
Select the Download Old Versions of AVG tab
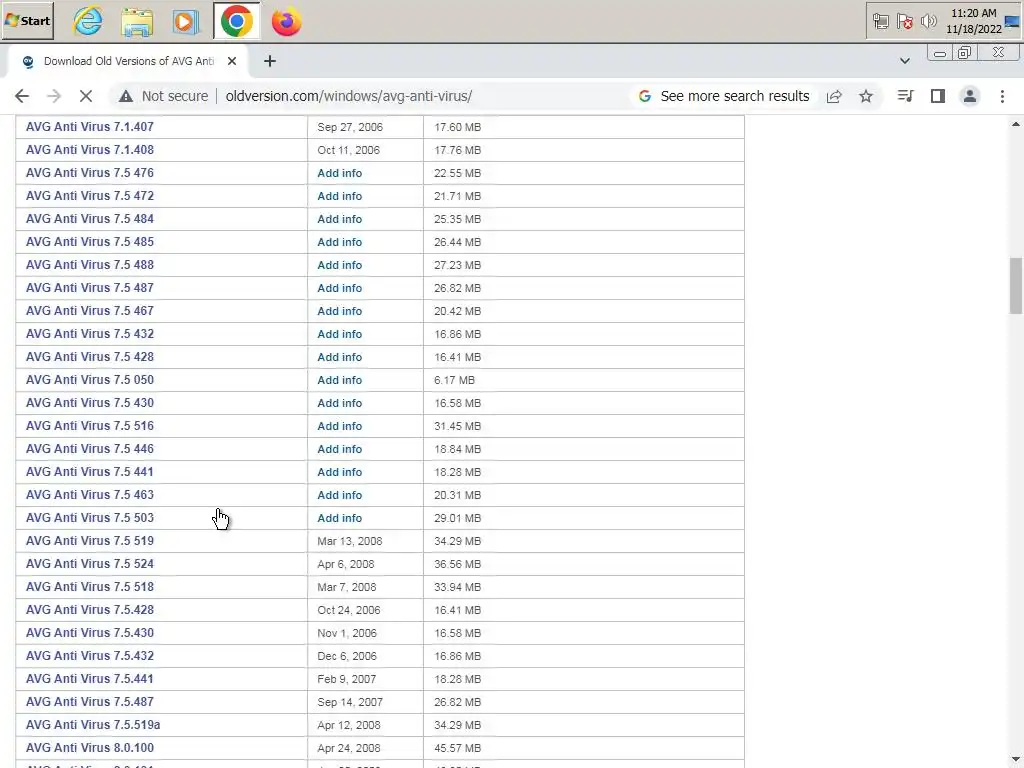tap(128, 61)
